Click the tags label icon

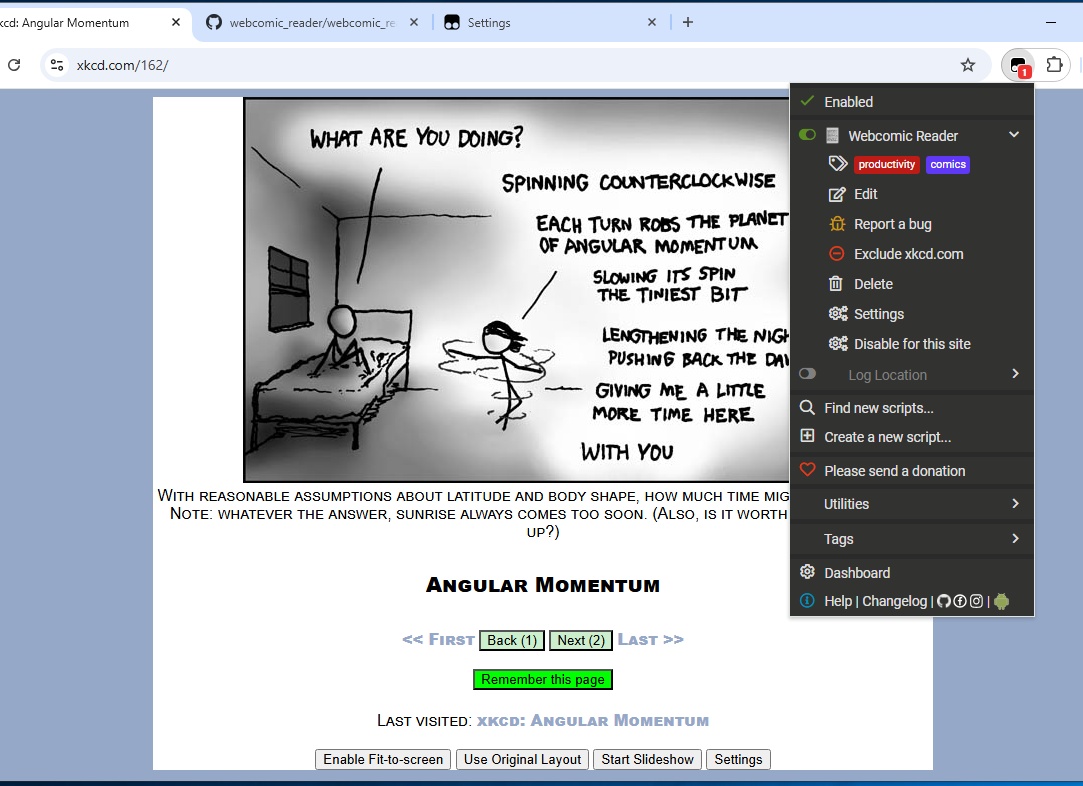(x=837, y=164)
